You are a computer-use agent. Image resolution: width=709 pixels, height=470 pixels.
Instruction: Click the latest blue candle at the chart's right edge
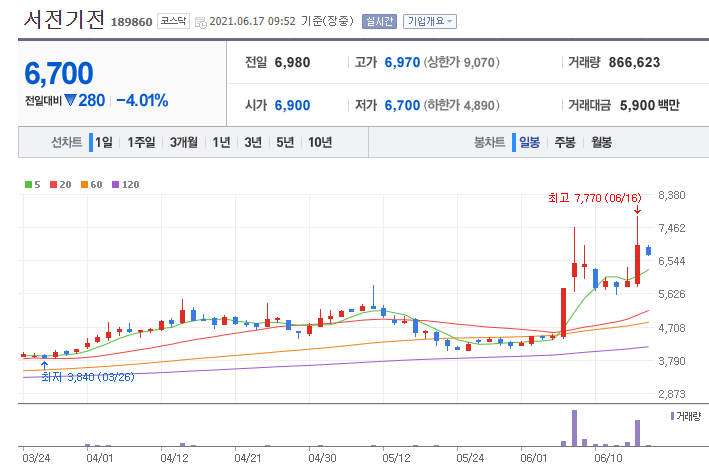[x=648, y=251]
